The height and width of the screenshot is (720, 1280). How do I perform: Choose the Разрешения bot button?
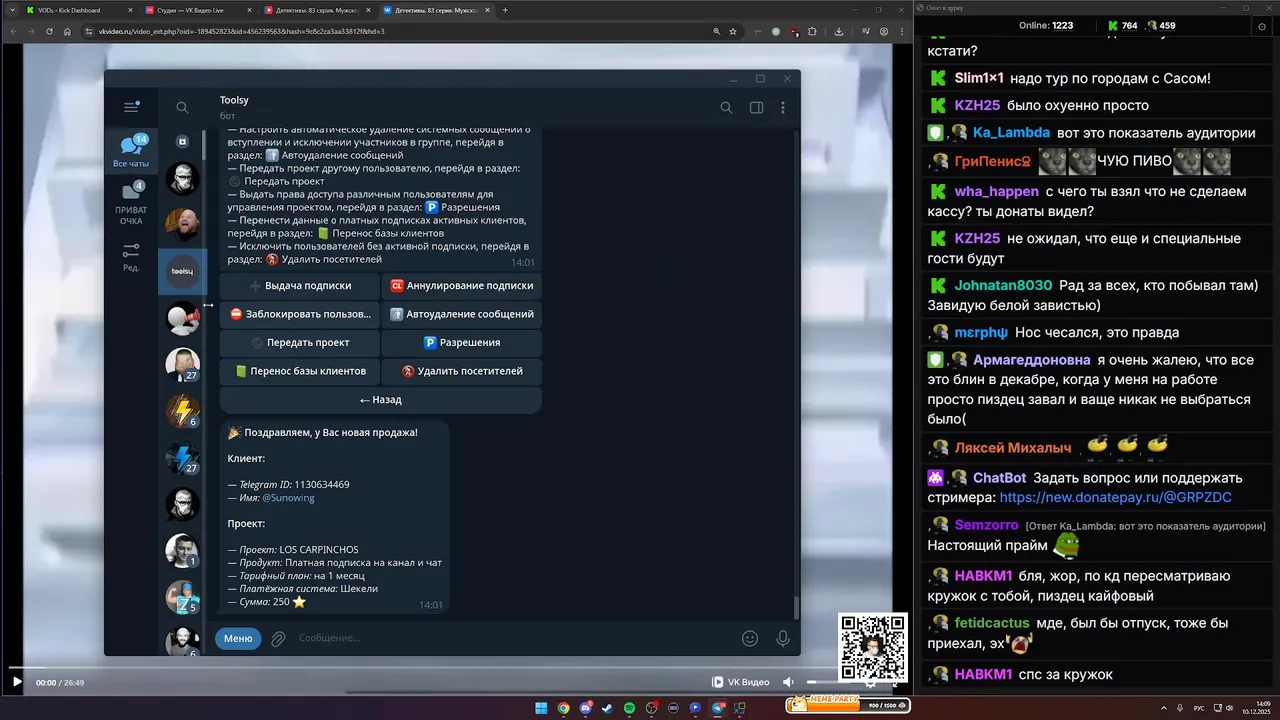(x=461, y=342)
